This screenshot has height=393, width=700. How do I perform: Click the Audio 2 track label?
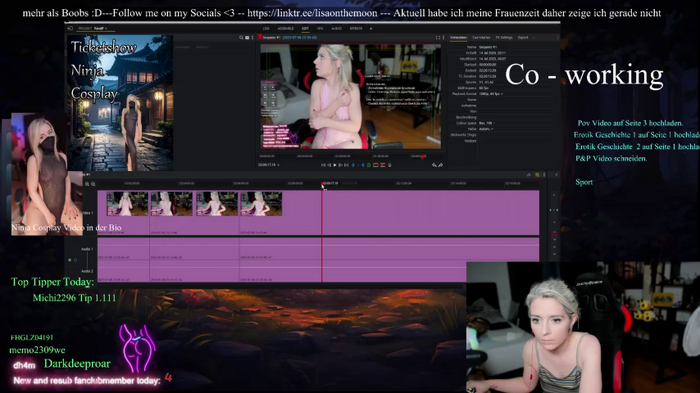(87, 271)
